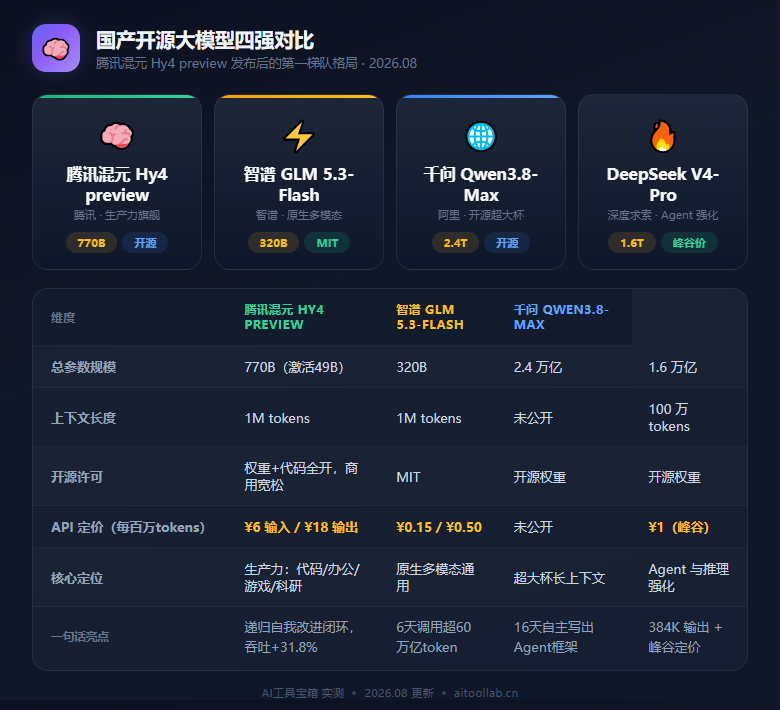Click 未公开 in the 上下文长度 row
The image size is (780, 710).
pos(533,418)
